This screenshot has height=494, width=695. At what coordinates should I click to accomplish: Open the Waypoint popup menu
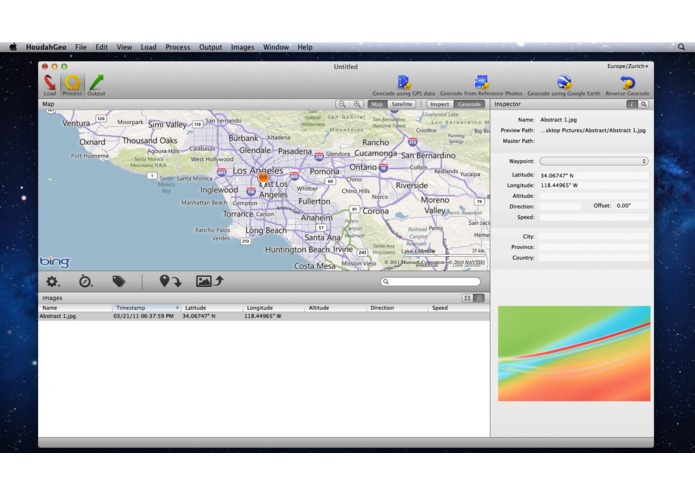593,161
